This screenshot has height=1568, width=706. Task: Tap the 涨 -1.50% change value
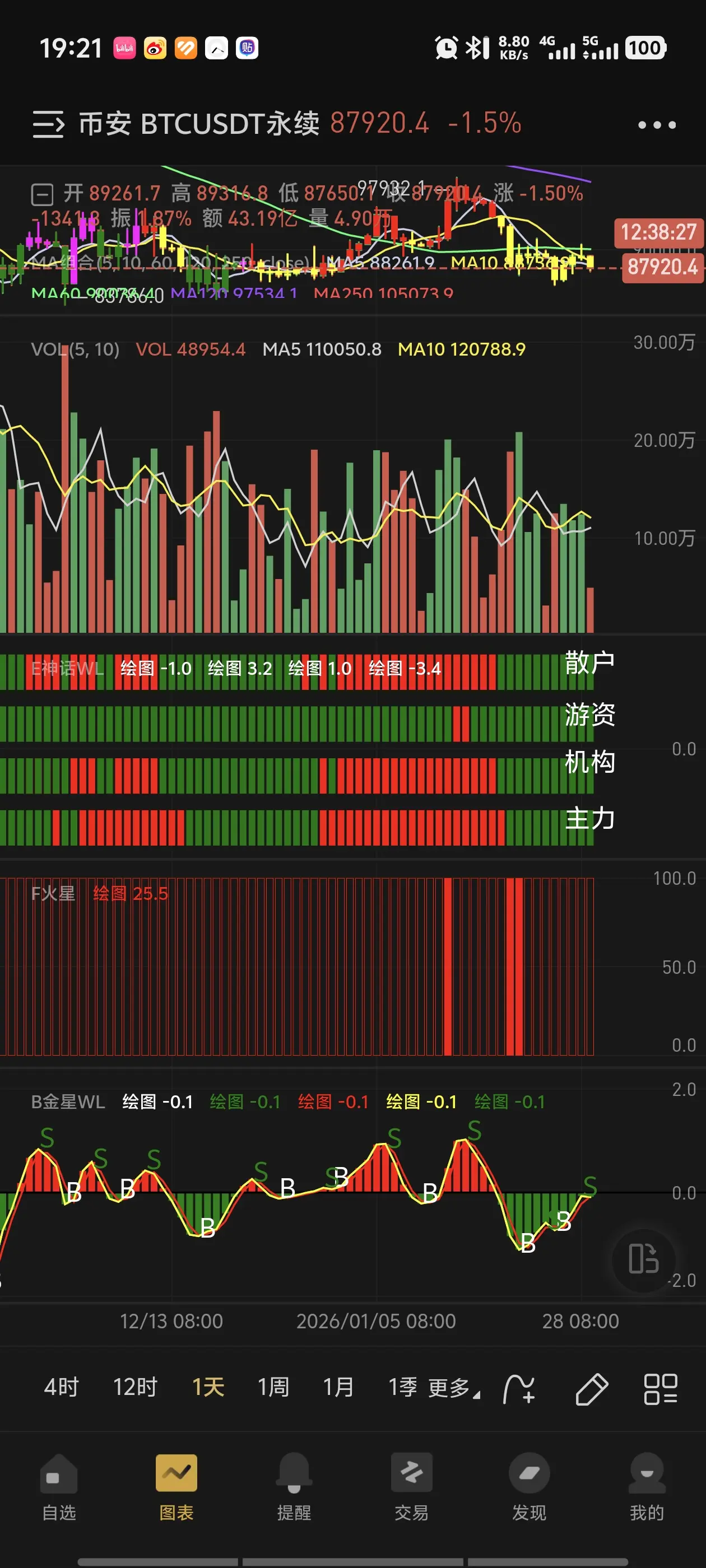(538, 194)
